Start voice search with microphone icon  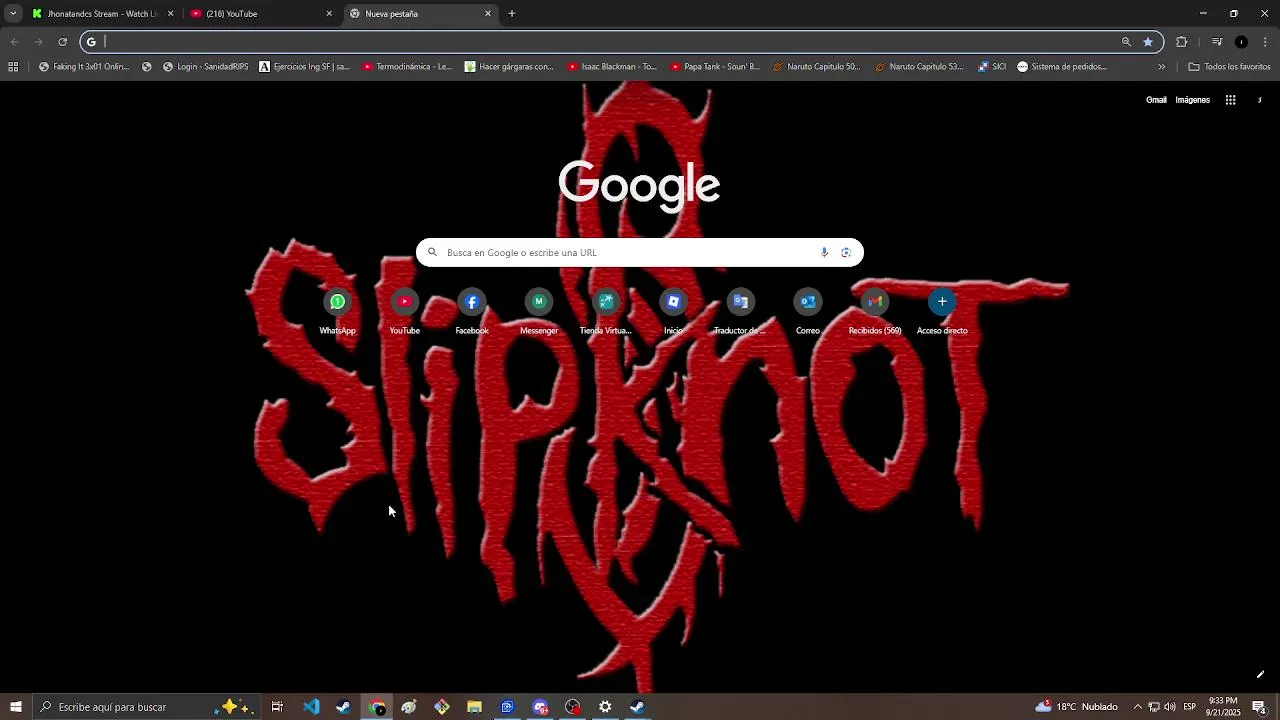coord(824,252)
